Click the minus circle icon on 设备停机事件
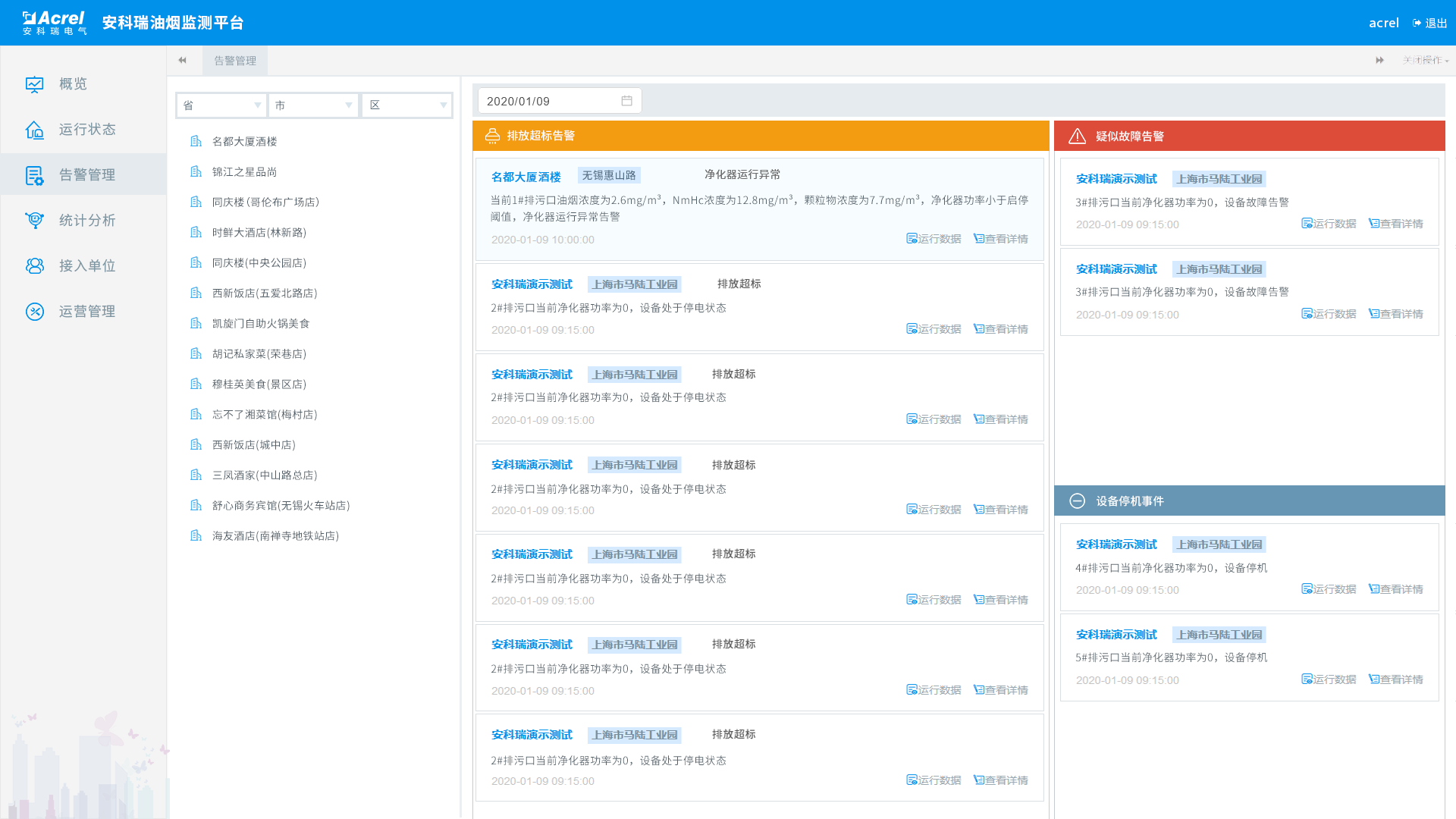Screen dimensions: 1456x819 [1077, 501]
